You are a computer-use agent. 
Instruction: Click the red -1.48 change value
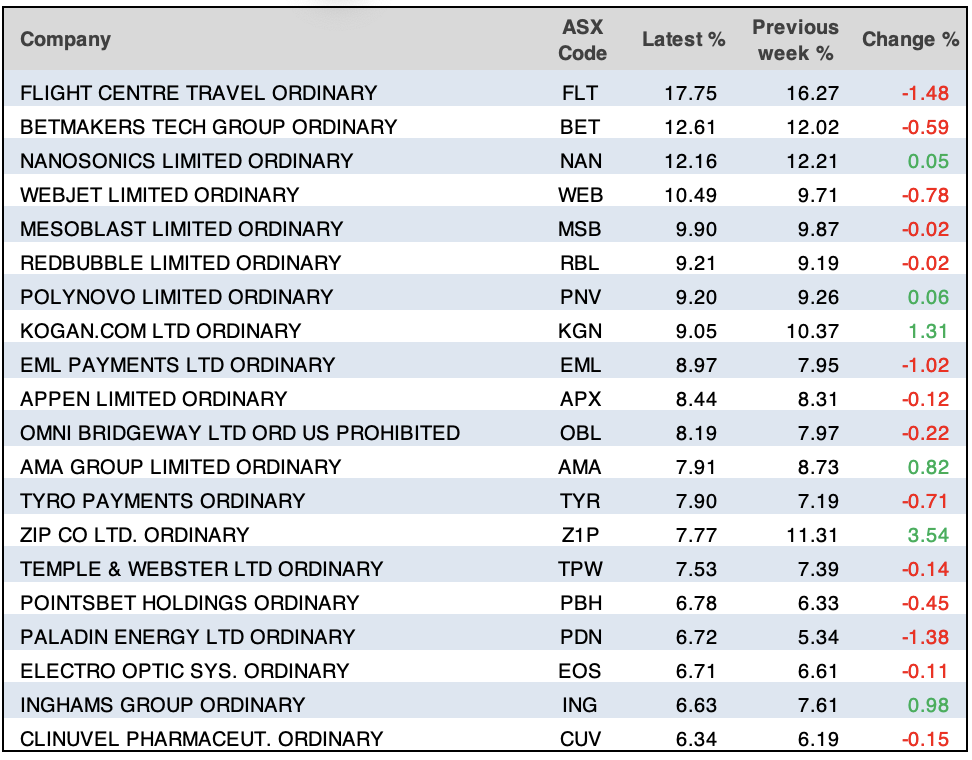pyautogui.click(x=924, y=93)
